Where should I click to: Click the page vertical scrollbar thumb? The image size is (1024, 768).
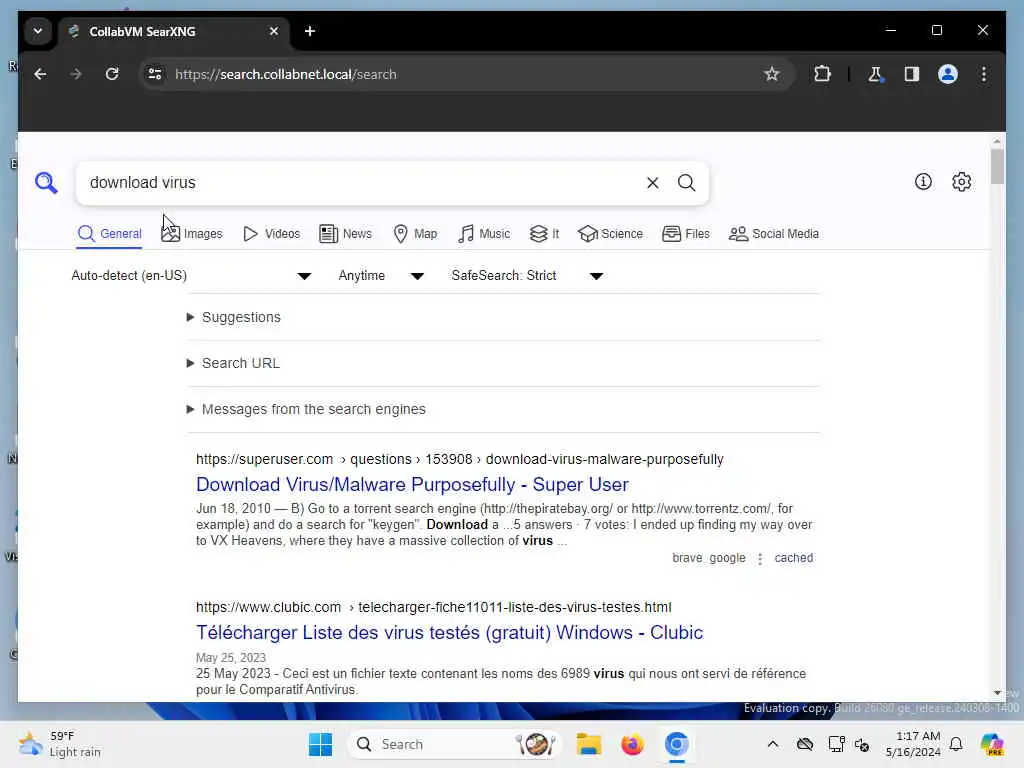click(997, 167)
